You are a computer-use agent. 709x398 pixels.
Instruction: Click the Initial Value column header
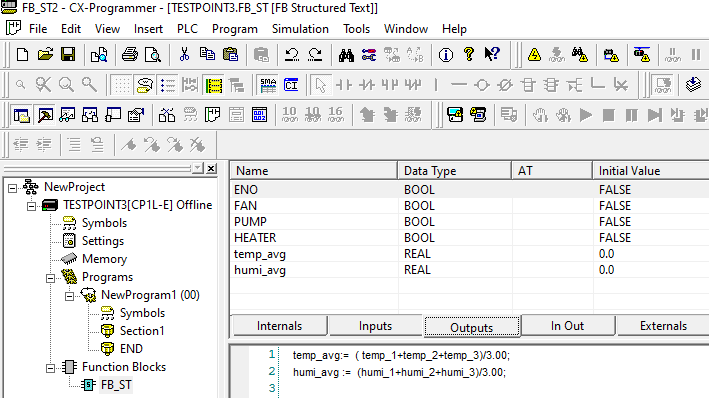point(651,171)
